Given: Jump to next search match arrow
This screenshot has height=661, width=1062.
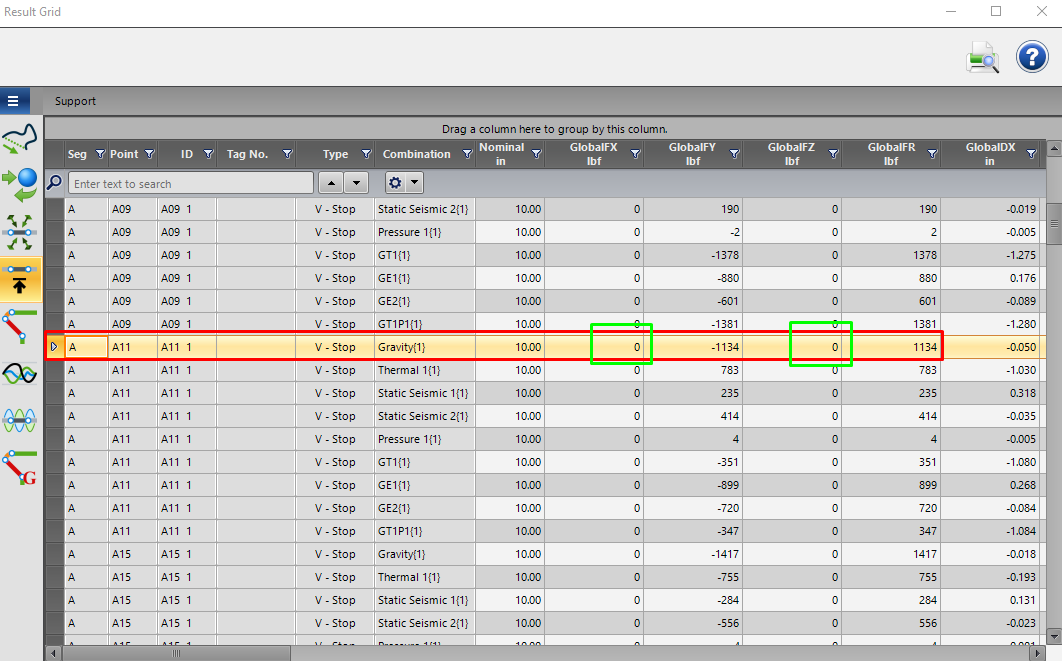Looking at the screenshot, I should [356, 183].
